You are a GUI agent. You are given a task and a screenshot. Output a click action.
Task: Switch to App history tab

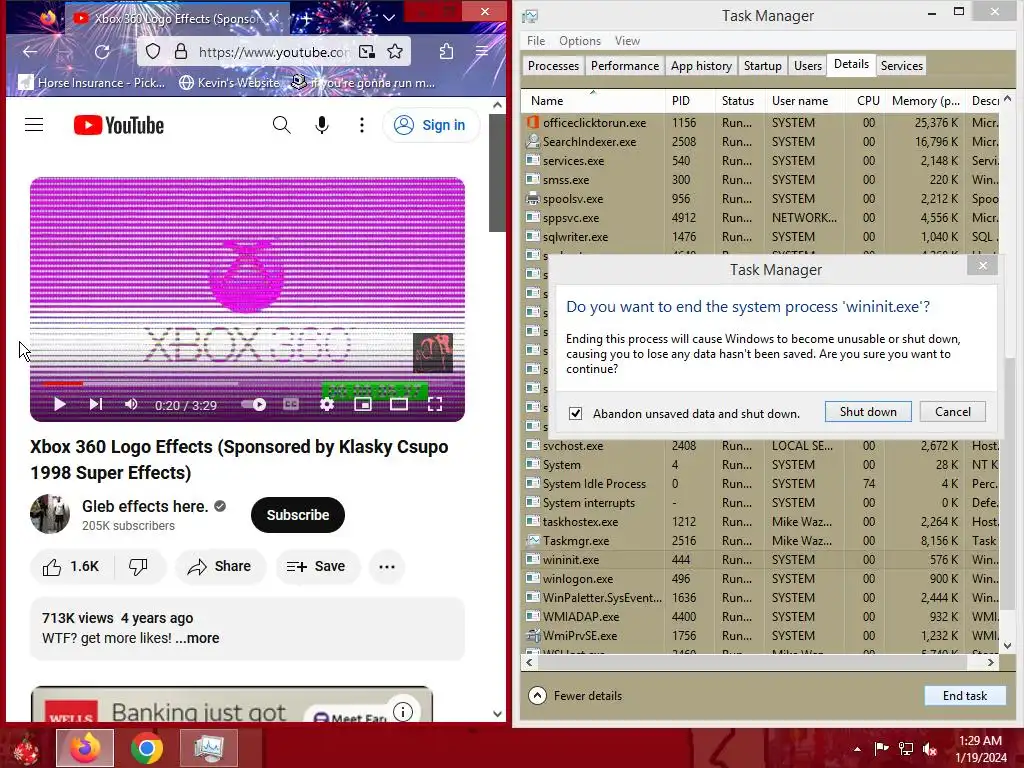[701, 65]
